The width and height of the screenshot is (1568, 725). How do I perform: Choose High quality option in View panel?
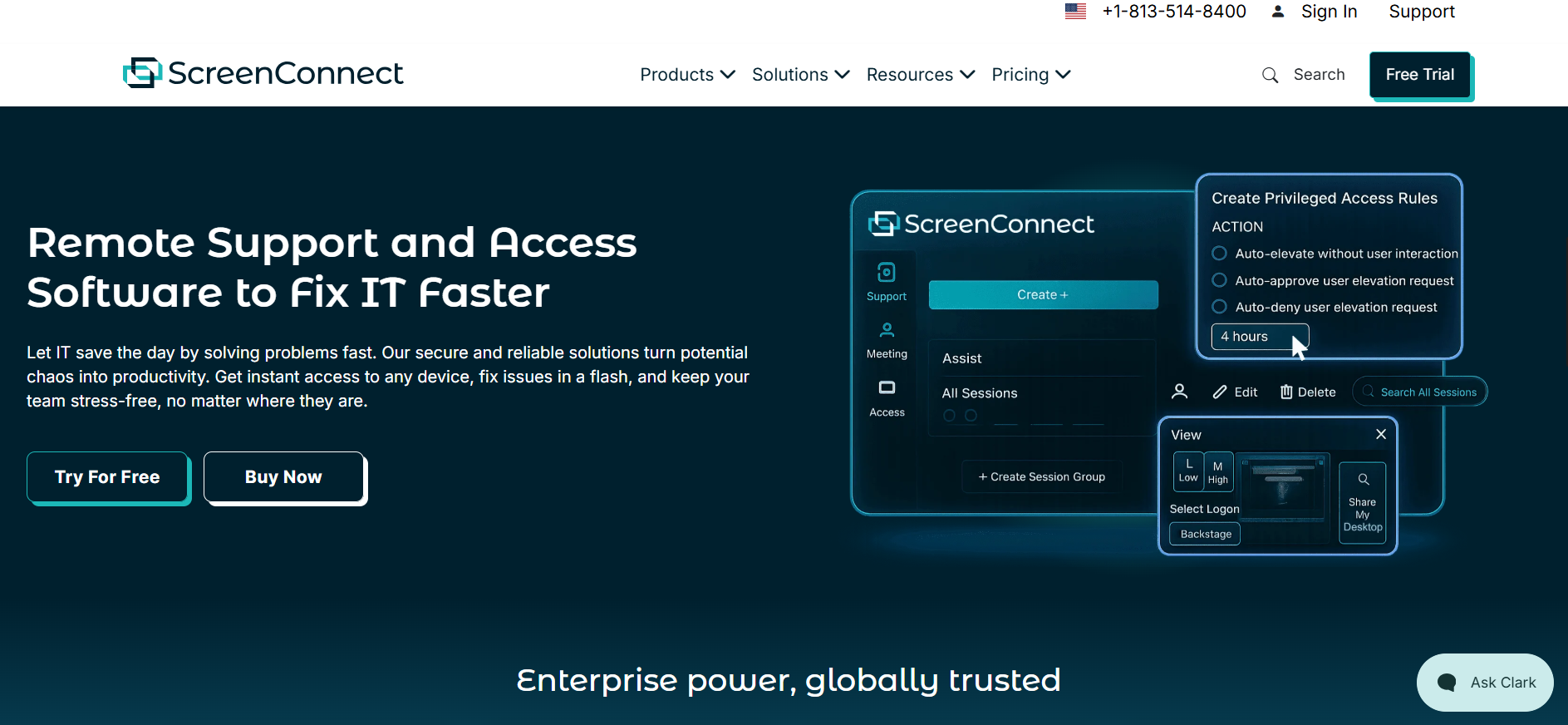pyautogui.click(x=1218, y=472)
